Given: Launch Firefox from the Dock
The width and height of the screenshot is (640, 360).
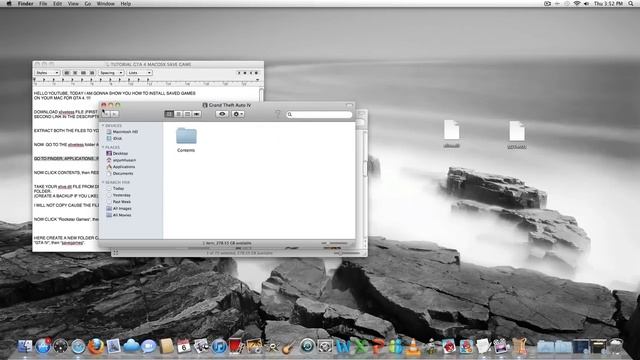Looking at the screenshot, I should 96,347.
